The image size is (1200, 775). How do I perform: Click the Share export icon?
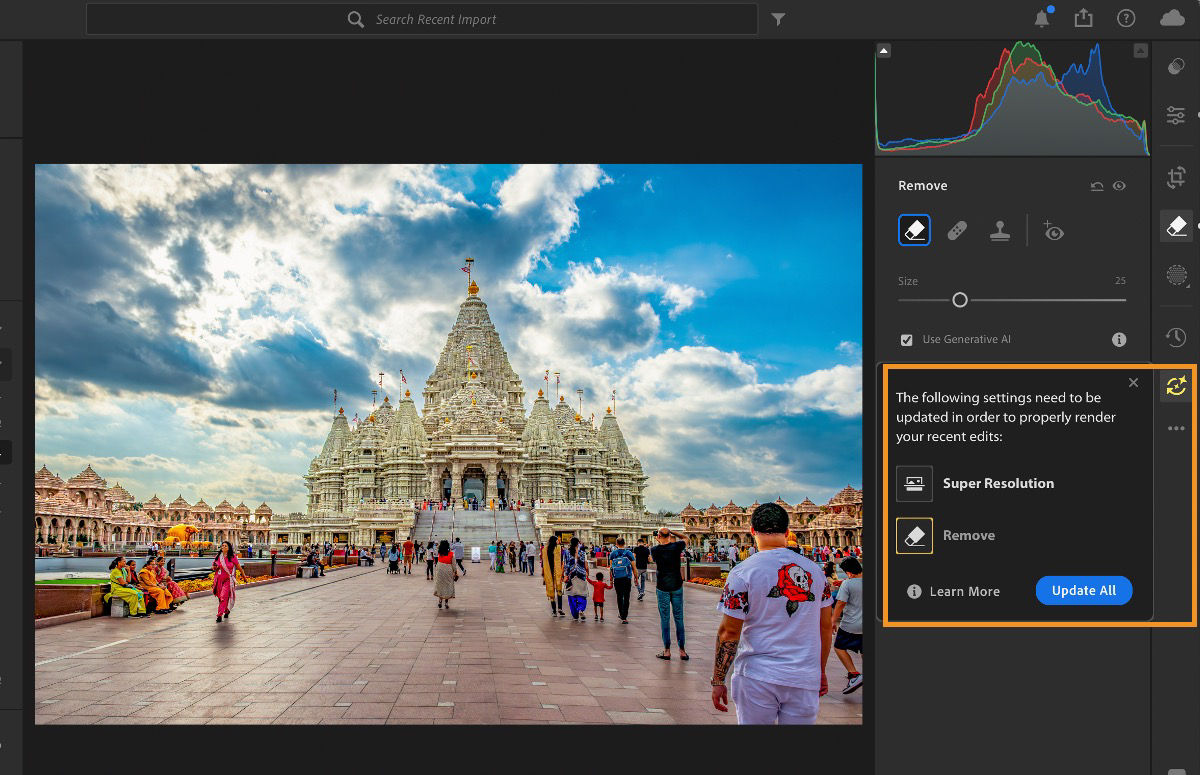[1084, 19]
